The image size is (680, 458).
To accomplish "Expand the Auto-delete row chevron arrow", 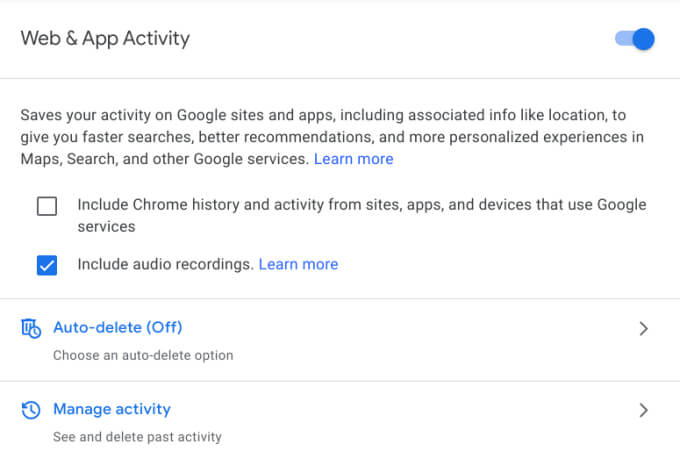I will point(643,328).
